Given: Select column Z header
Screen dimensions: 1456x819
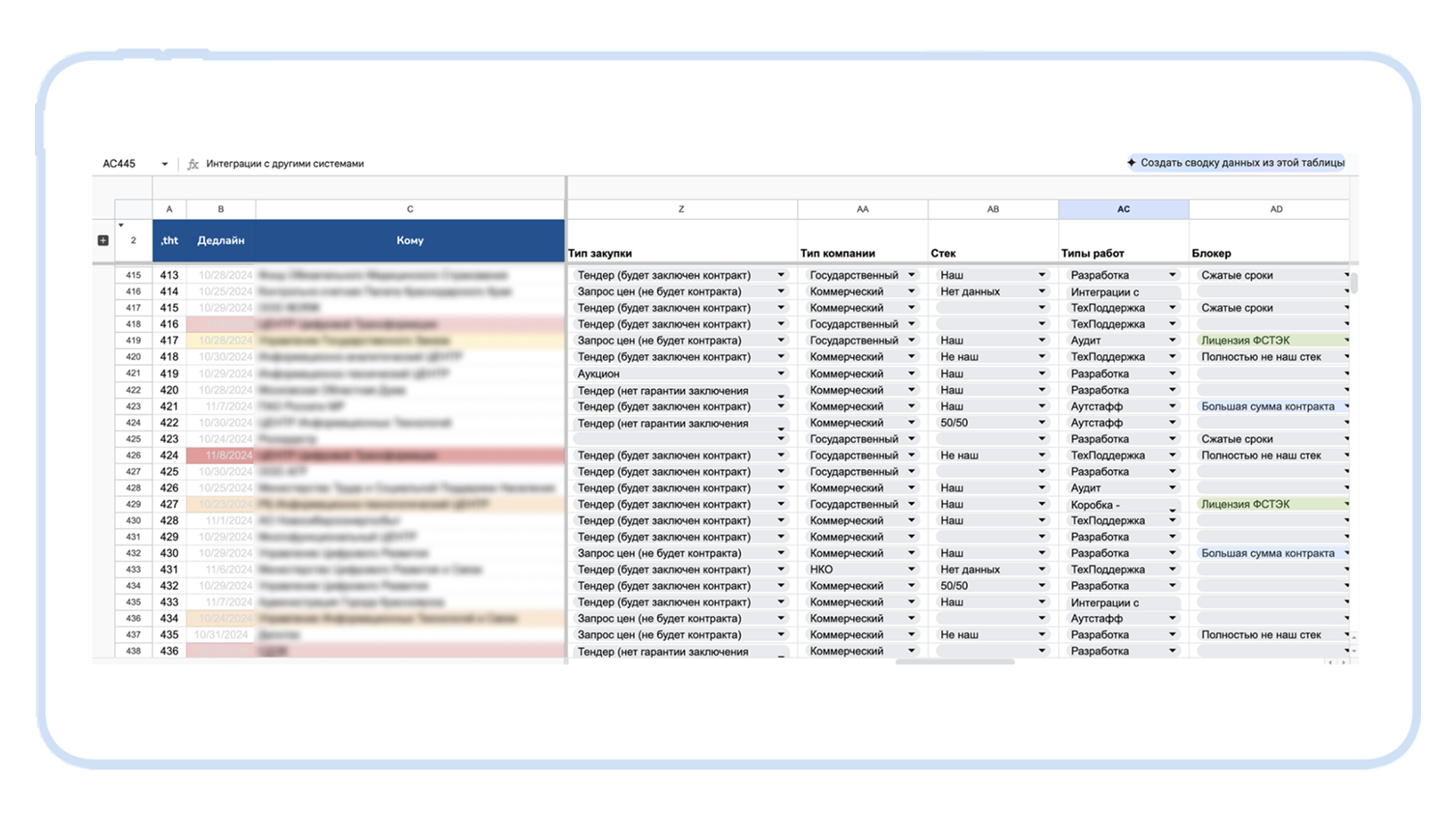Looking at the screenshot, I should (681, 209).
